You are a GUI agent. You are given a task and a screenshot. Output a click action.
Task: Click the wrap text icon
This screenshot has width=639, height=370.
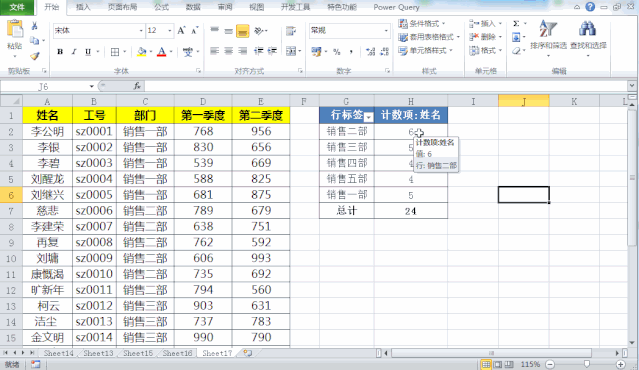[291, 31]
